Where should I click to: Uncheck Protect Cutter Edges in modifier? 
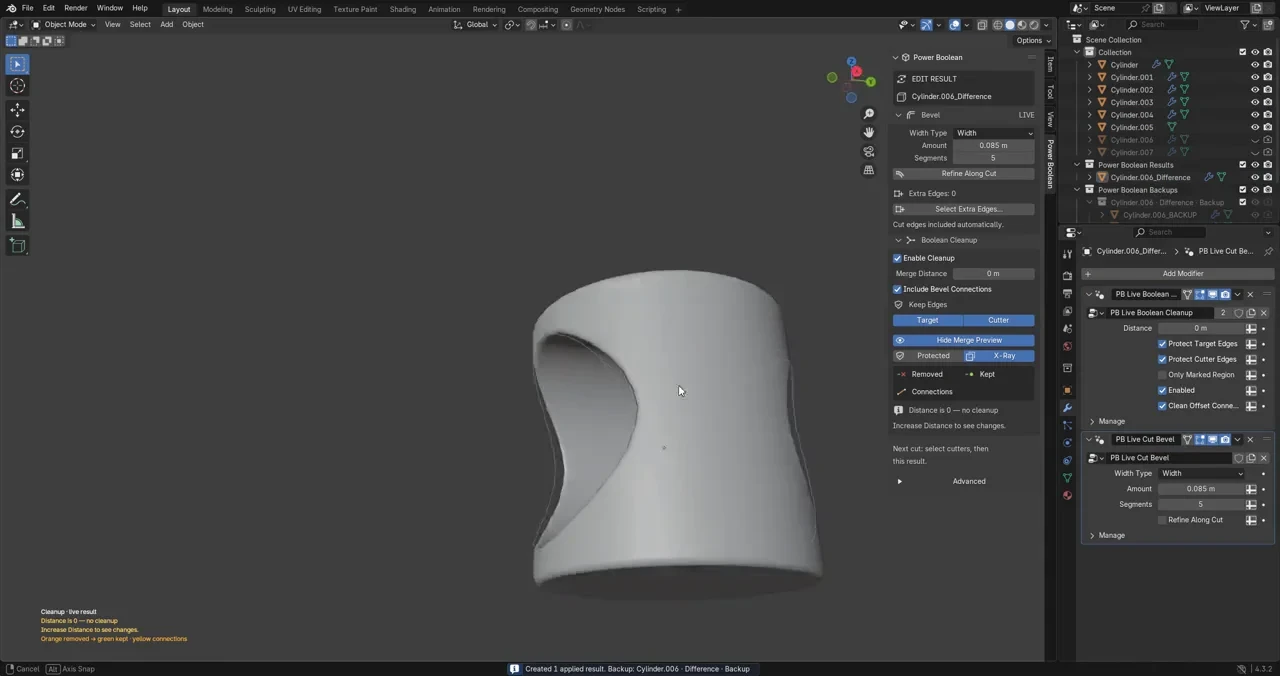pyautogui.click(x=1163, y=359)
